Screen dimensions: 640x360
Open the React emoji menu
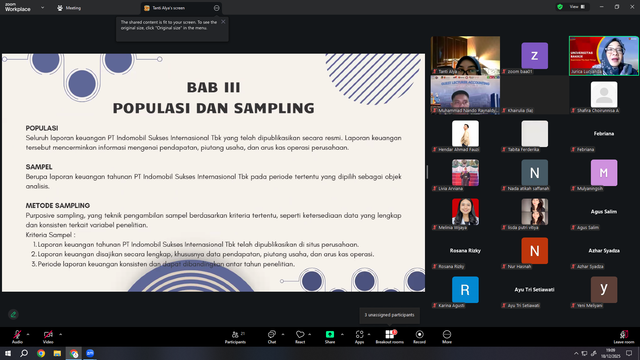300,336
